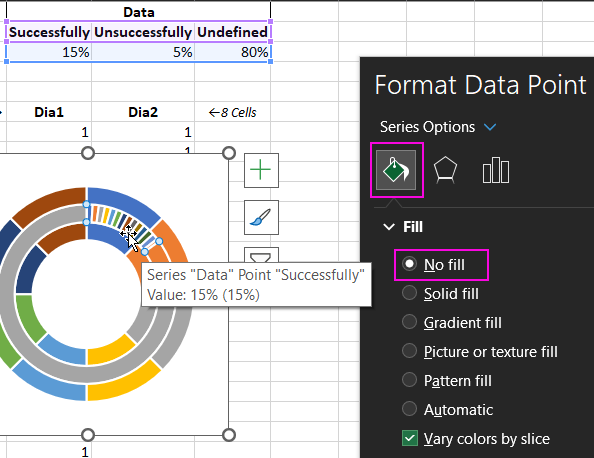594x458 pixels.
Task: Click the bottom-center chart resize handle
Action: [88, 435]
